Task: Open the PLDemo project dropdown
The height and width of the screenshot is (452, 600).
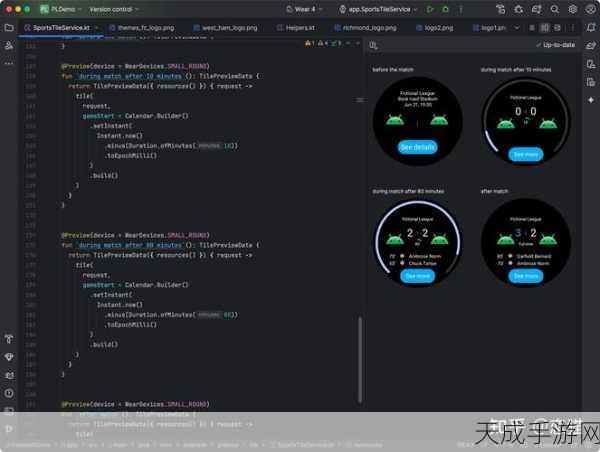Action: point(61,9)
